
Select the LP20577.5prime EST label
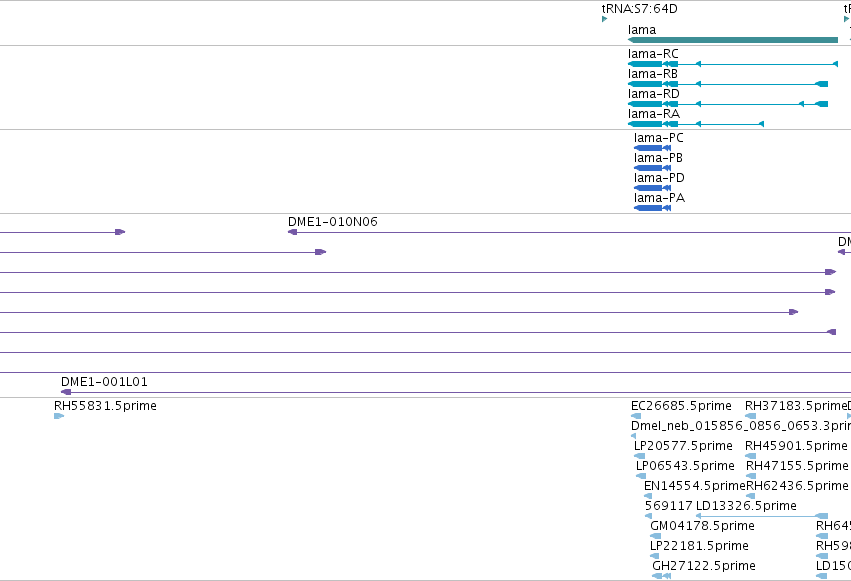click(683, 446)
